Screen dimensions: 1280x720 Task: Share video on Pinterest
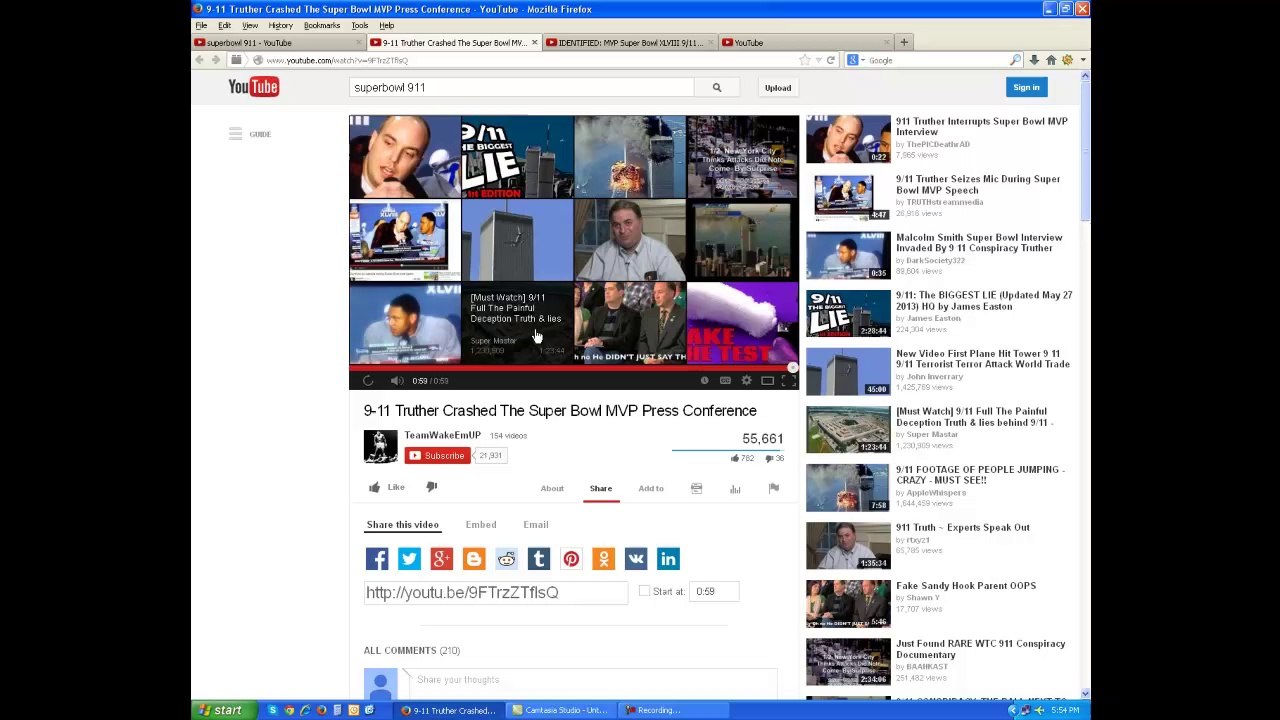pyautogui.click(x=571, y=559)
